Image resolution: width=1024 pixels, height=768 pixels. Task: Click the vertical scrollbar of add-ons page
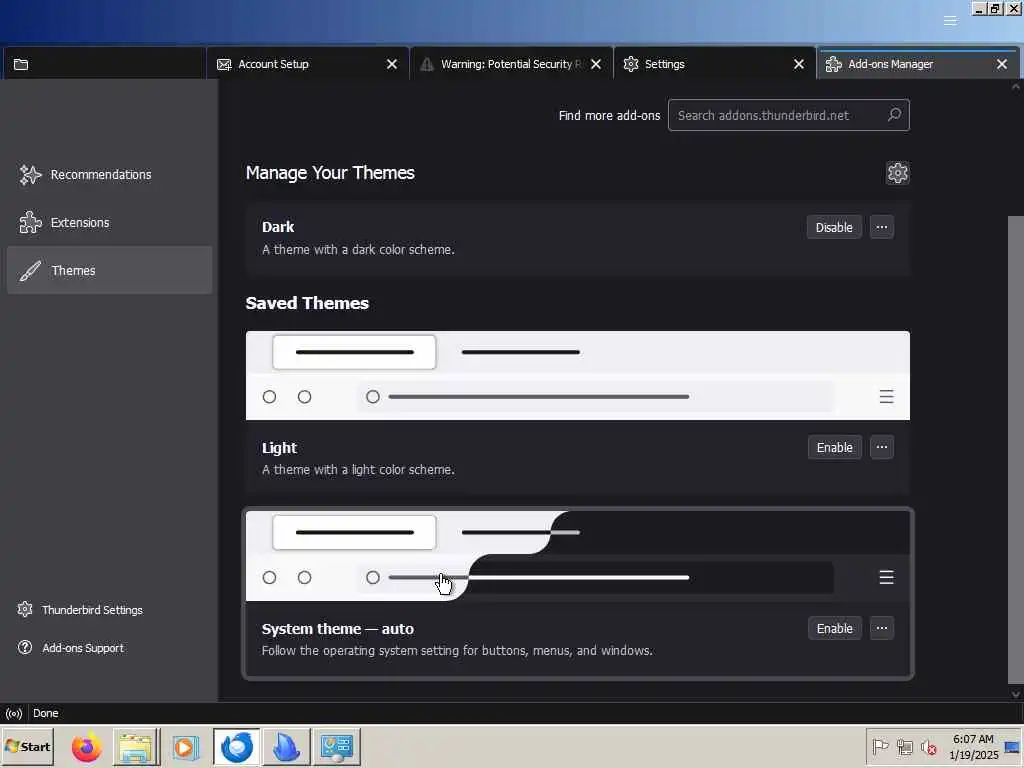(x=1016, y=449)
